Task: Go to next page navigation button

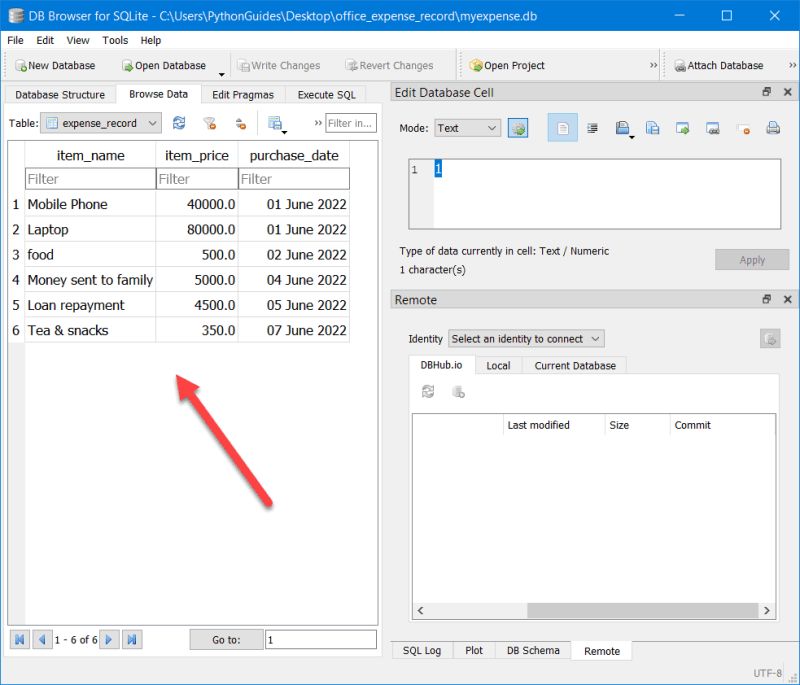Action: (x=109, y=640)
